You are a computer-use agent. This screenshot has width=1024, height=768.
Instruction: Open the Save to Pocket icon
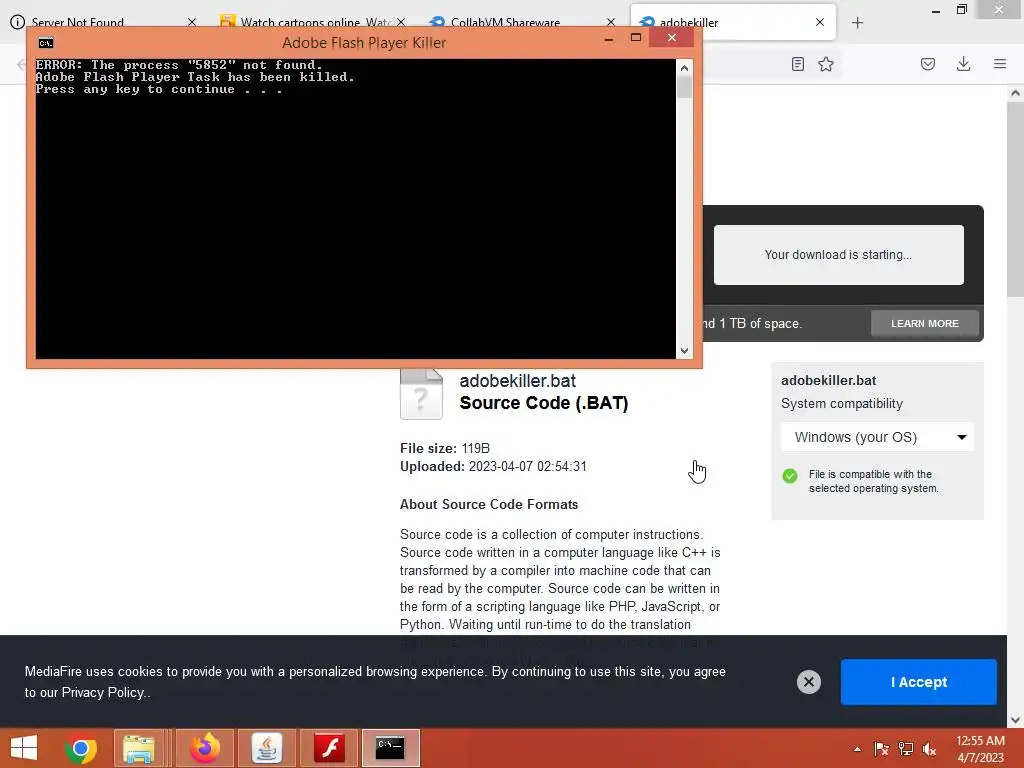pyautogui.click(x=928, y=64)
